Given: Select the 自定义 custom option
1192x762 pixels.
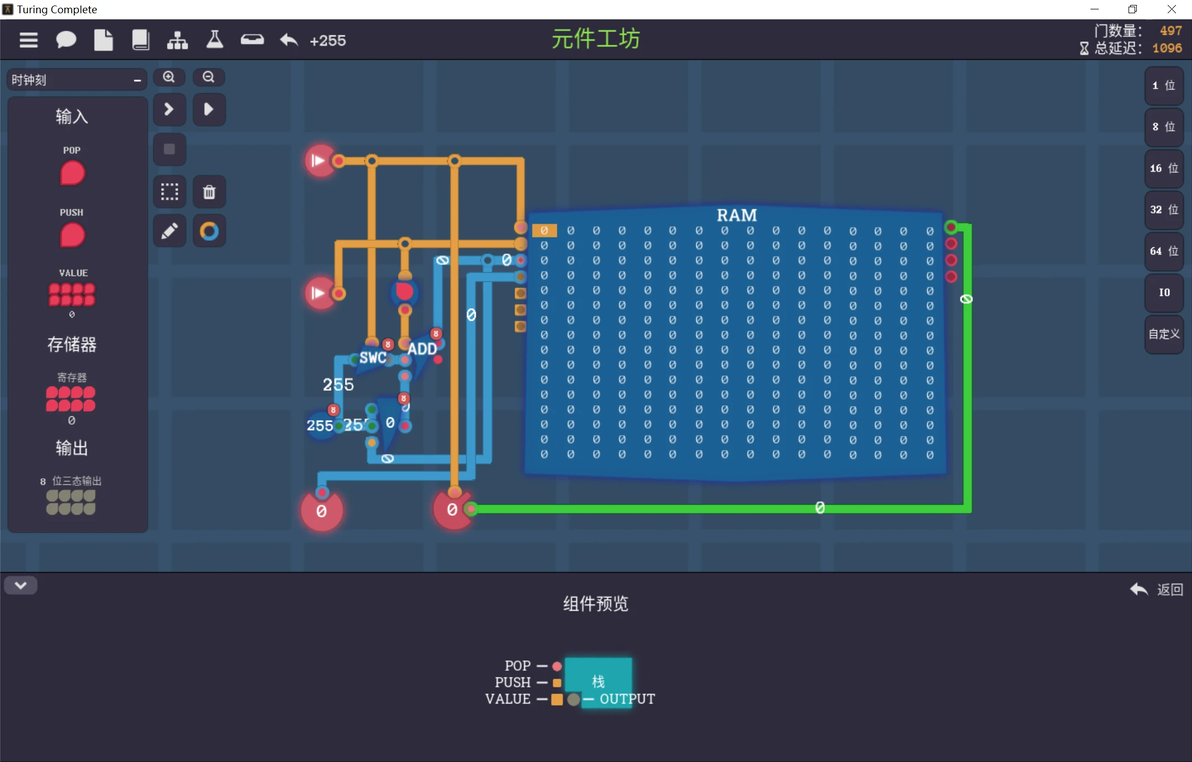Looking at the screenshot, I should 1164,334.
